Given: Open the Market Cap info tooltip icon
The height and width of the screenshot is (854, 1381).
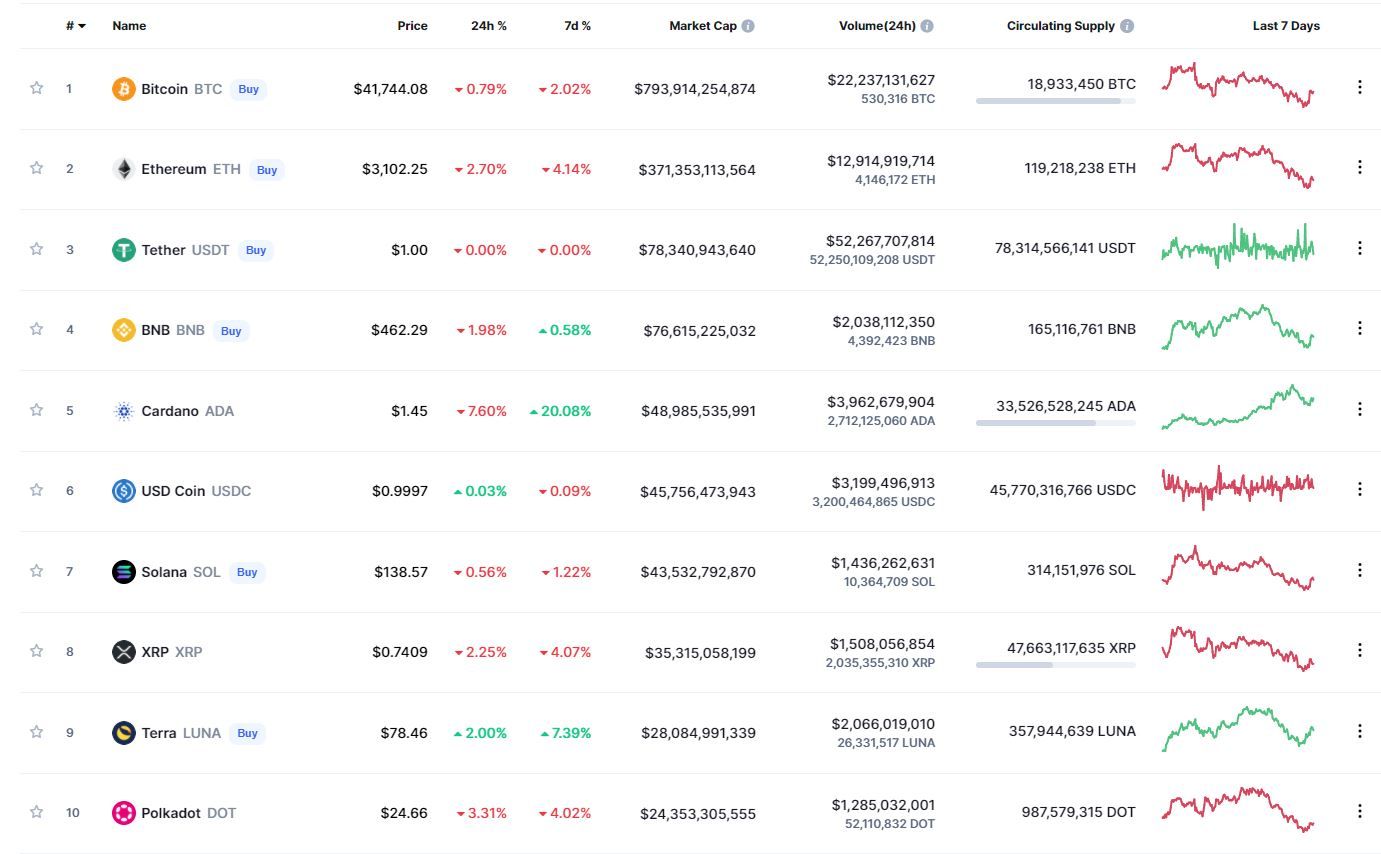Looking at the screenshot, I should pos(748,26).
